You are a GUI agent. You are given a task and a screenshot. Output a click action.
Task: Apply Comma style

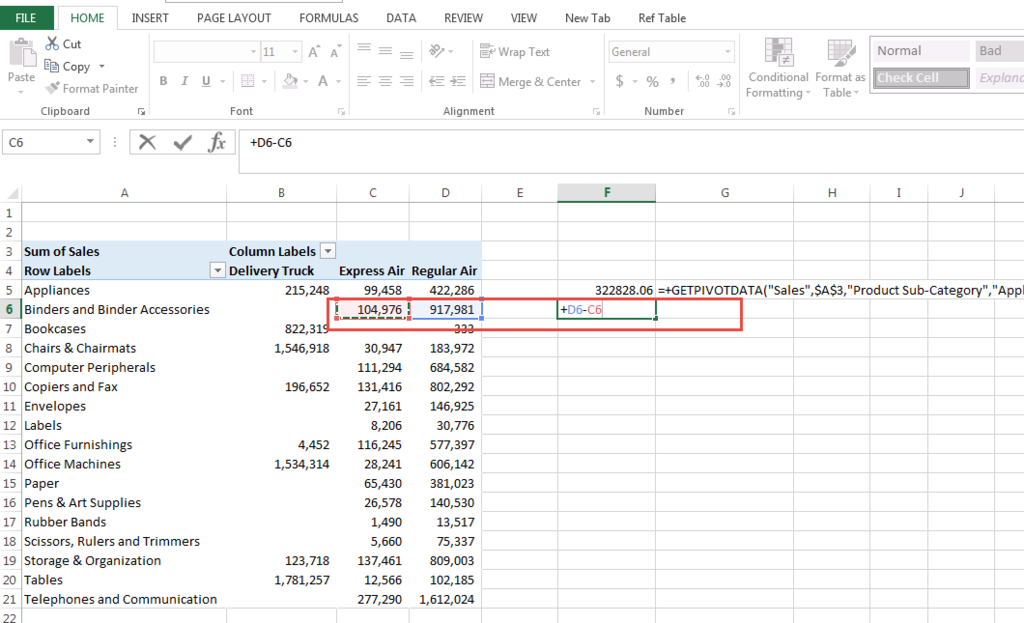(672, 81)
